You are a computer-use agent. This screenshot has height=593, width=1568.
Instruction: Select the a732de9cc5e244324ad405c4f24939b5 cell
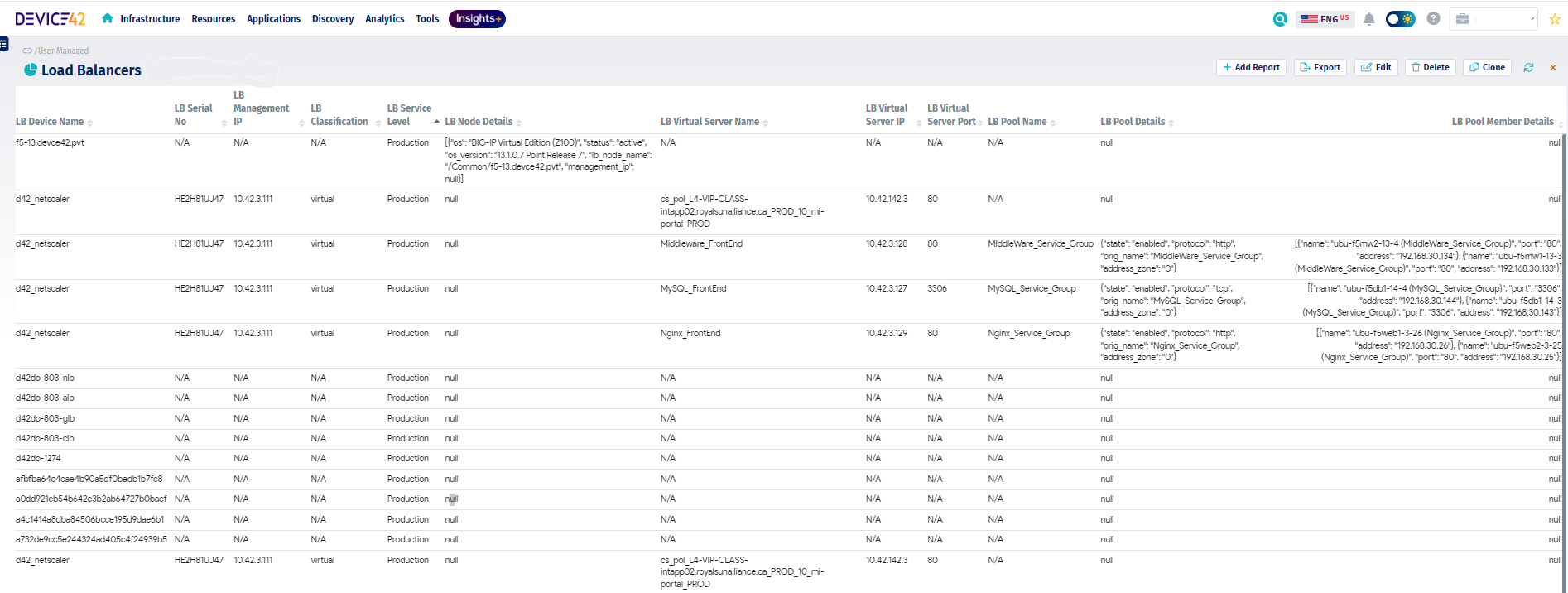coord(91,539)
